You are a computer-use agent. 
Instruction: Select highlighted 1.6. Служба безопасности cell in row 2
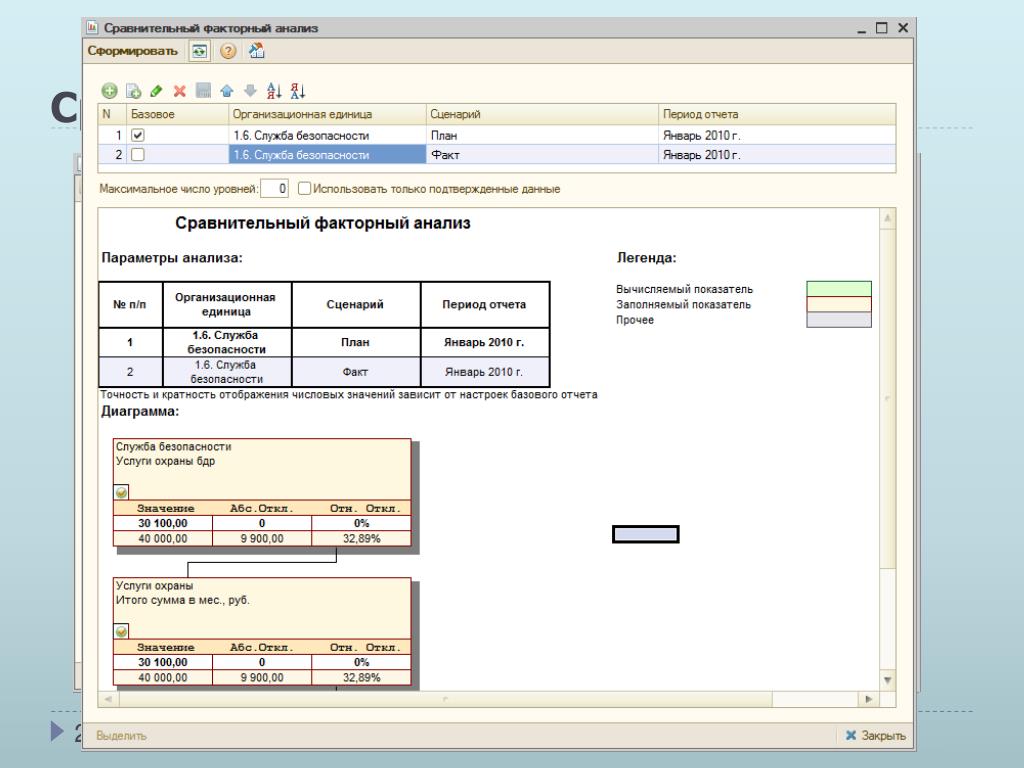point(327,155)
